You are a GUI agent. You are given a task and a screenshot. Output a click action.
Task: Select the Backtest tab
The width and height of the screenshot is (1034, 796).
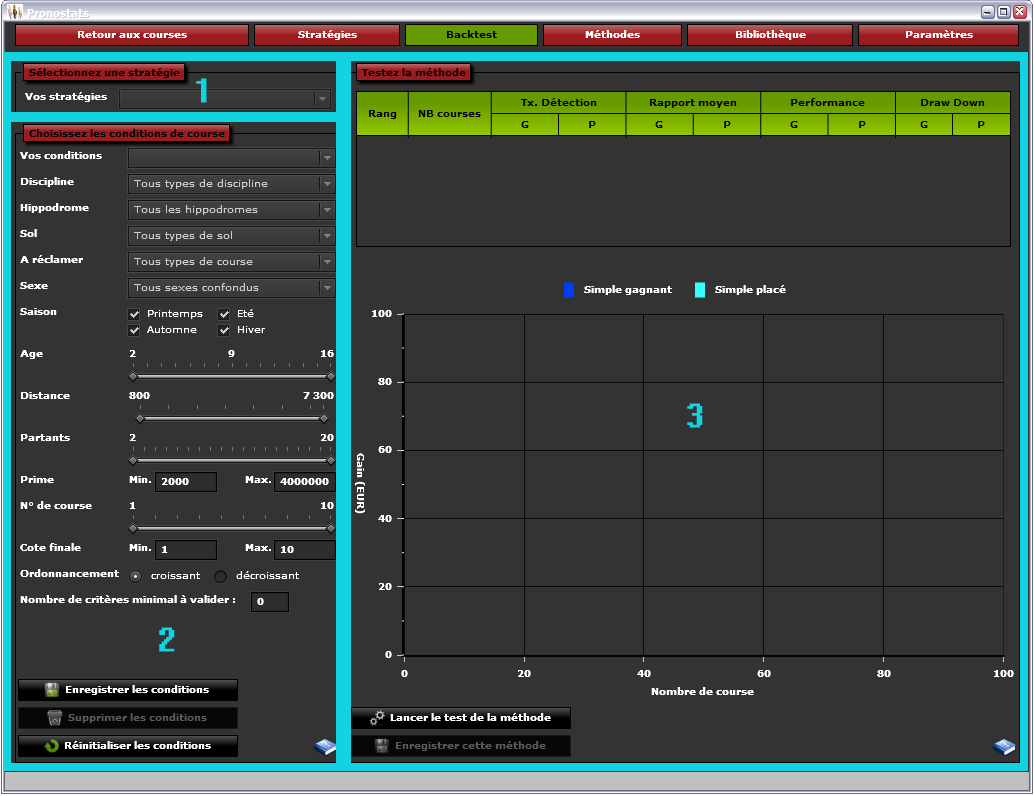[x=471, y=35]
